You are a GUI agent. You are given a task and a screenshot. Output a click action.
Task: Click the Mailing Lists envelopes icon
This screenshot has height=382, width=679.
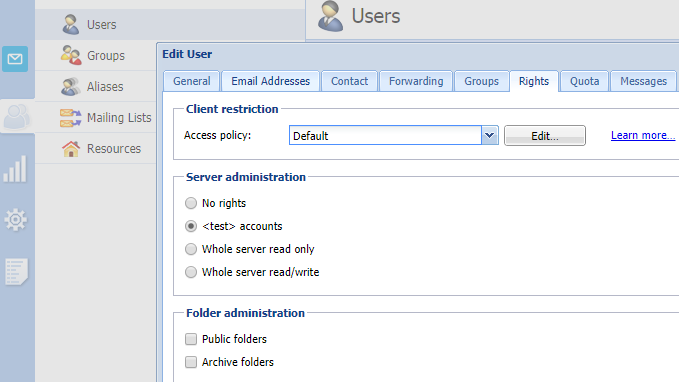click(x=71, y=118)
